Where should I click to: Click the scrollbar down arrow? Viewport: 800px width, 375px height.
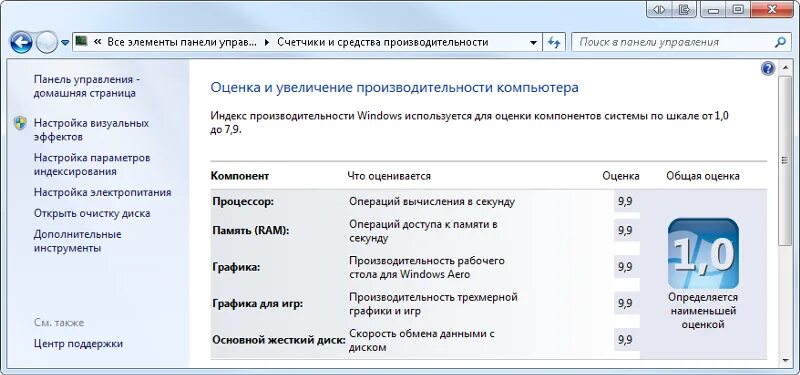[785, 361]
